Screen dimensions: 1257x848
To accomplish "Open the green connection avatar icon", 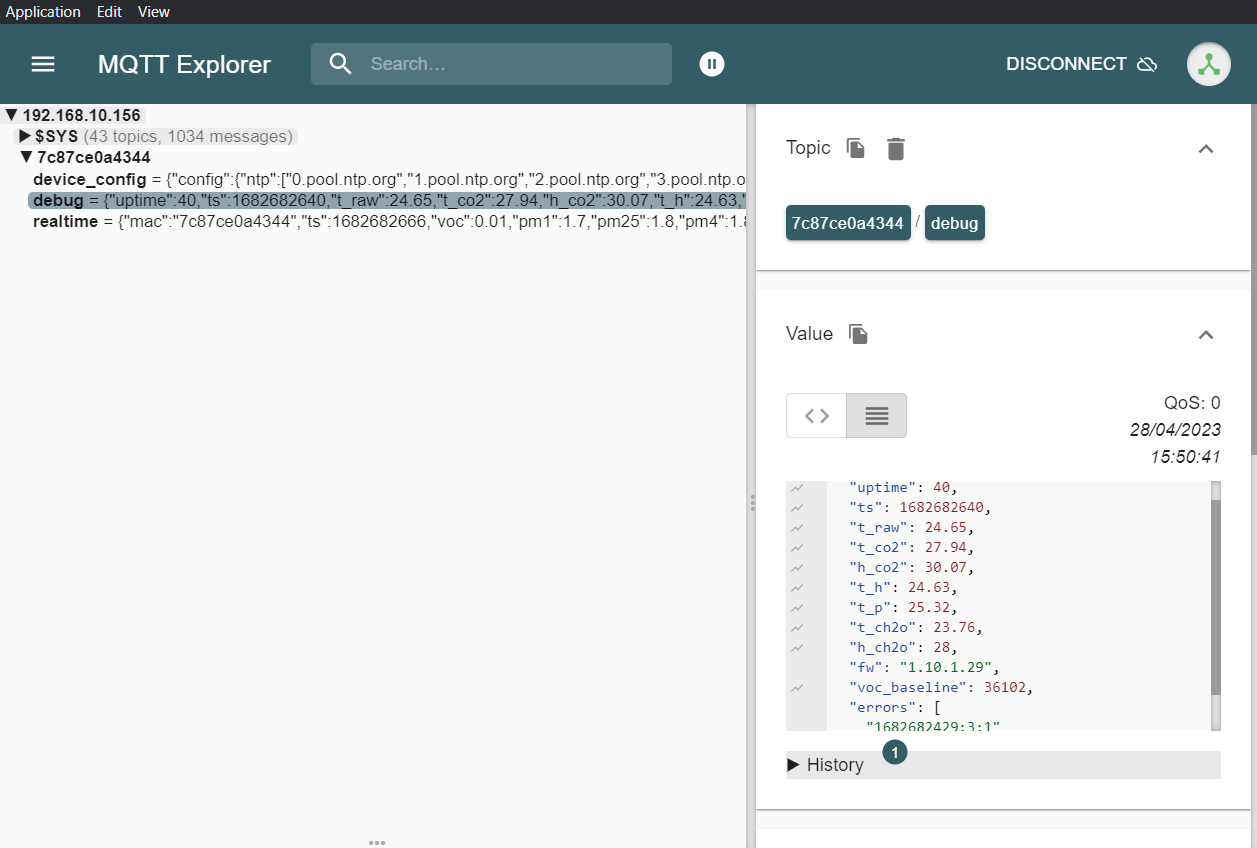I will [1209, 64].
